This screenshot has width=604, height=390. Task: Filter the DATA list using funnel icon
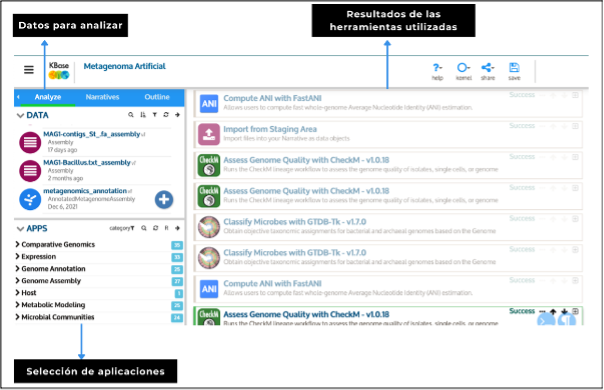point(154,115)
